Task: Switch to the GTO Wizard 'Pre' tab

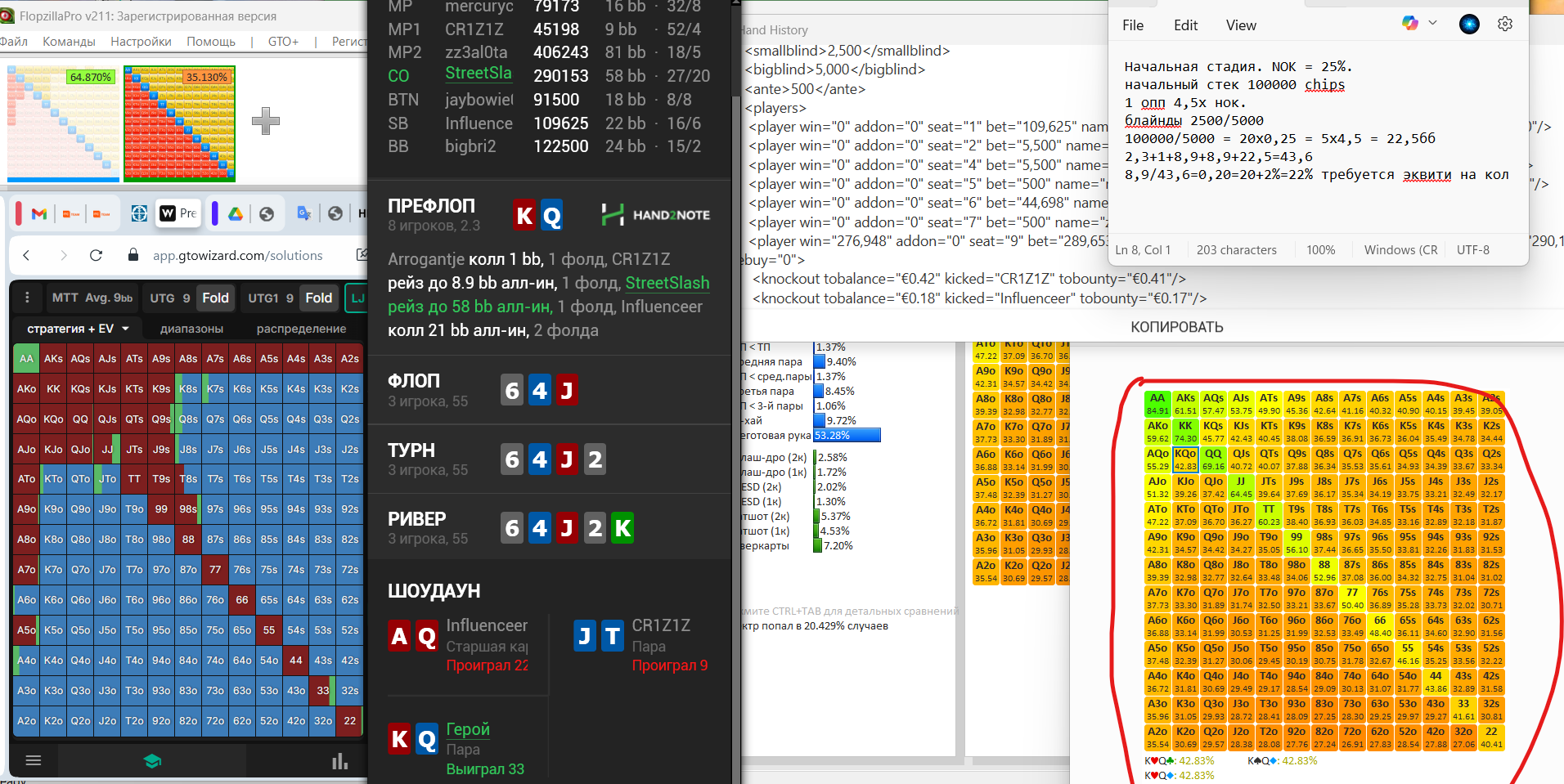Action: [x=179, y=213]
